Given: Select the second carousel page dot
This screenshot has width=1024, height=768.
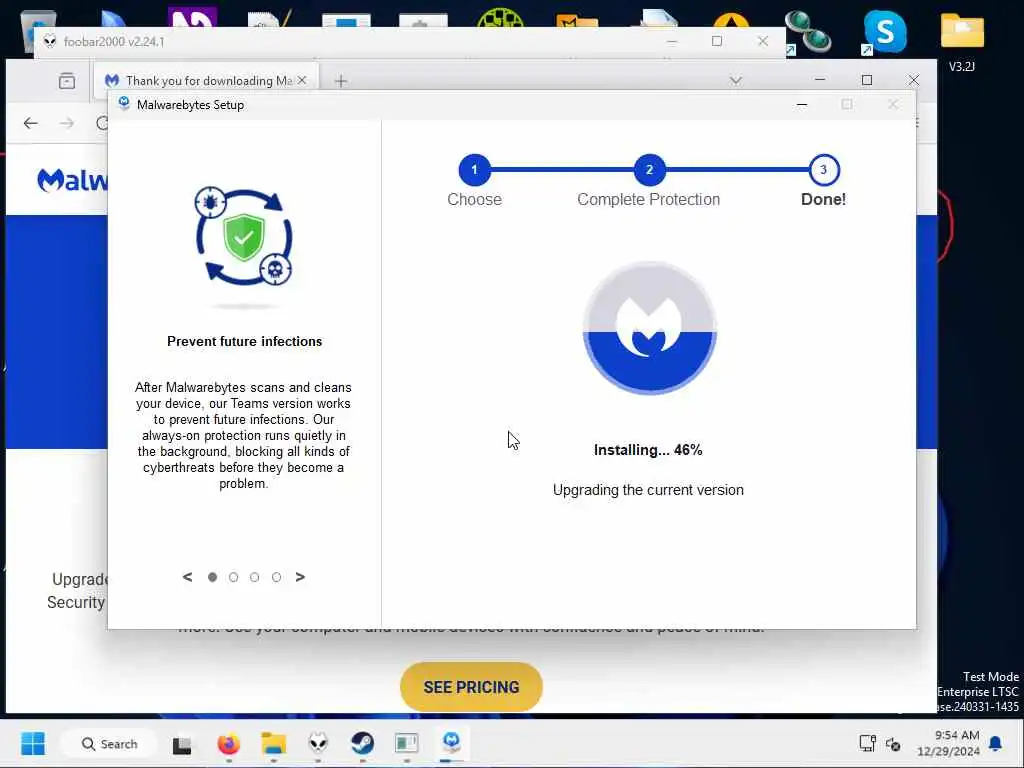Looking at the screenshot, I should (233, 577).
